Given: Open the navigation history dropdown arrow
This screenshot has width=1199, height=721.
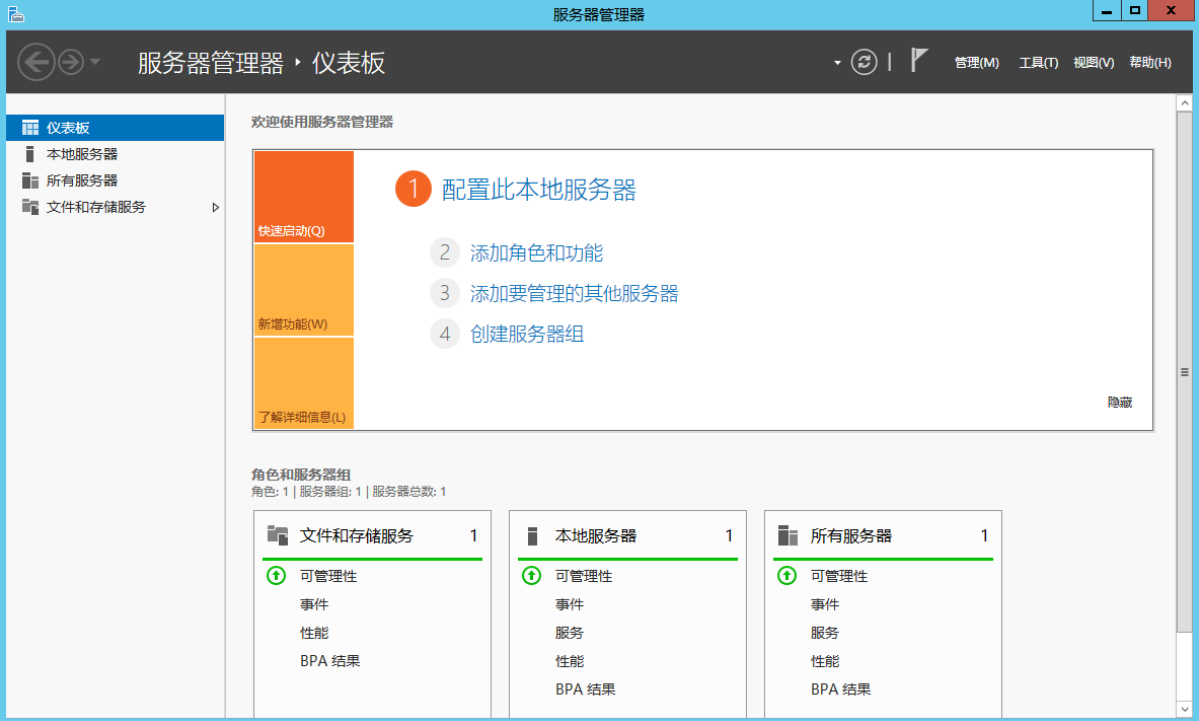Looking at the screenshot, I should pos(95,62).
